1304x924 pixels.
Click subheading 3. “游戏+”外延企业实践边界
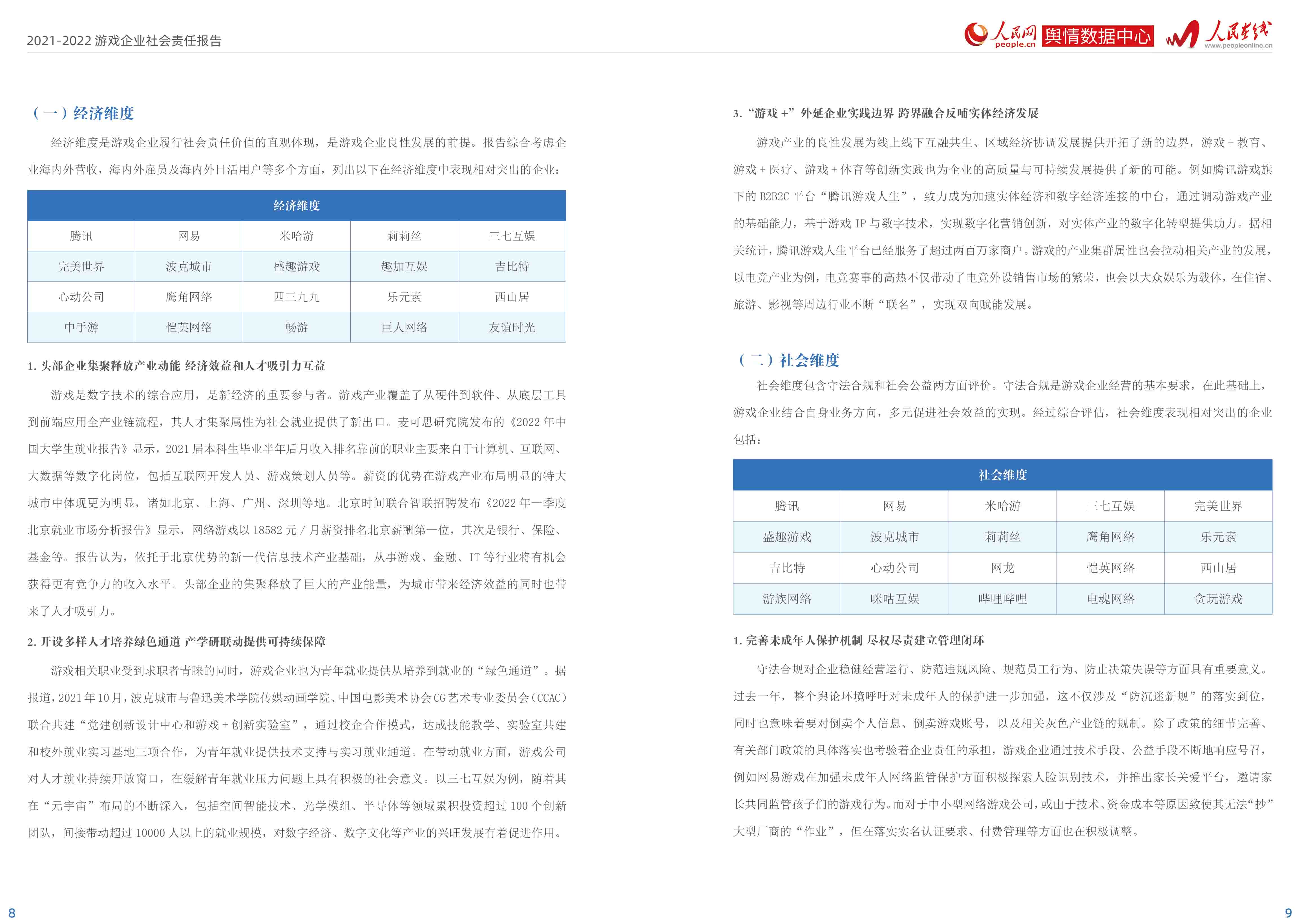[x=886, y=113]
